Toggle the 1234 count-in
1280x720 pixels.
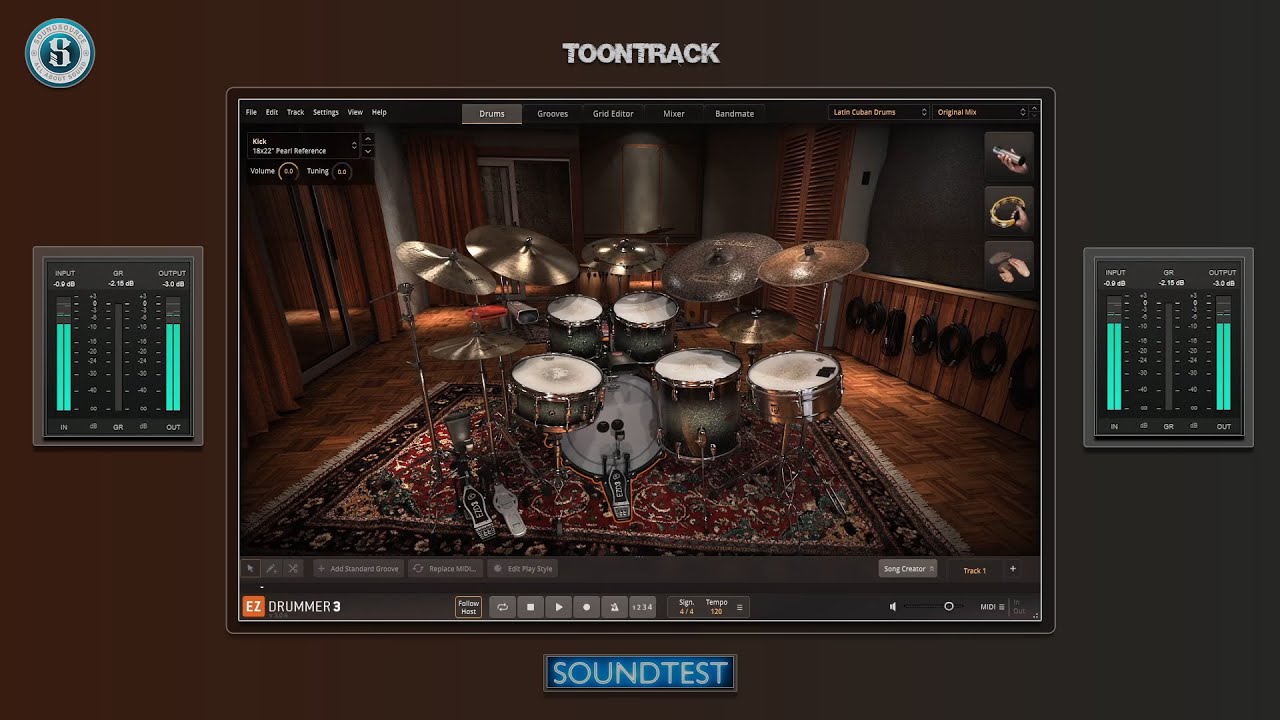click(642, 606)
